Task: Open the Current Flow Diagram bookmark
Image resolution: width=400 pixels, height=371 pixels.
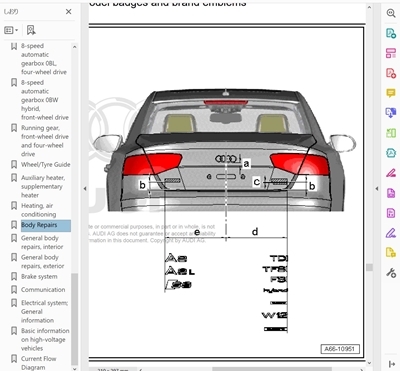Action: [x=38, y=363]
